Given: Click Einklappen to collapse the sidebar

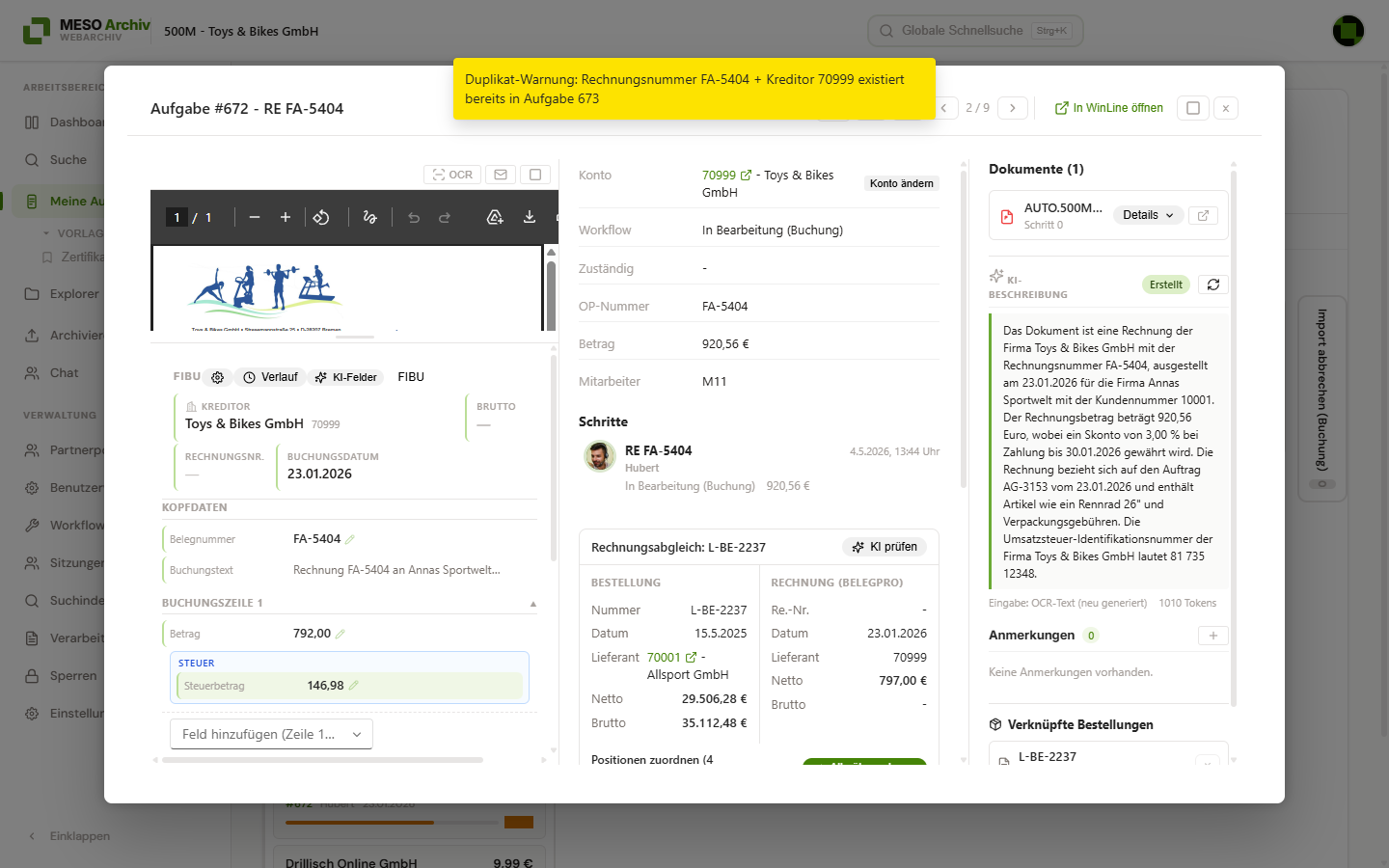Looking at the screenshot, I should 69,836.
